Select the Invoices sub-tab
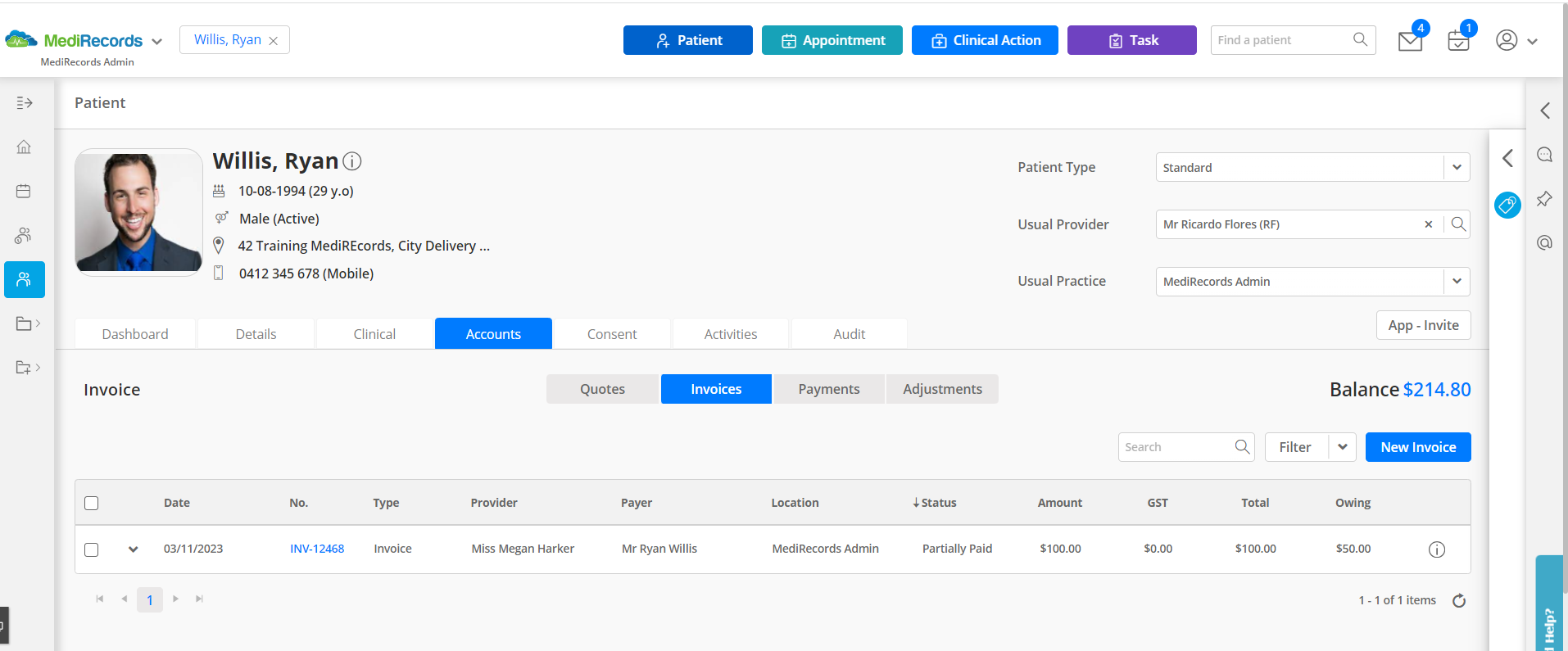Screen dimensions: 1568x651 [x=716, y=389]
